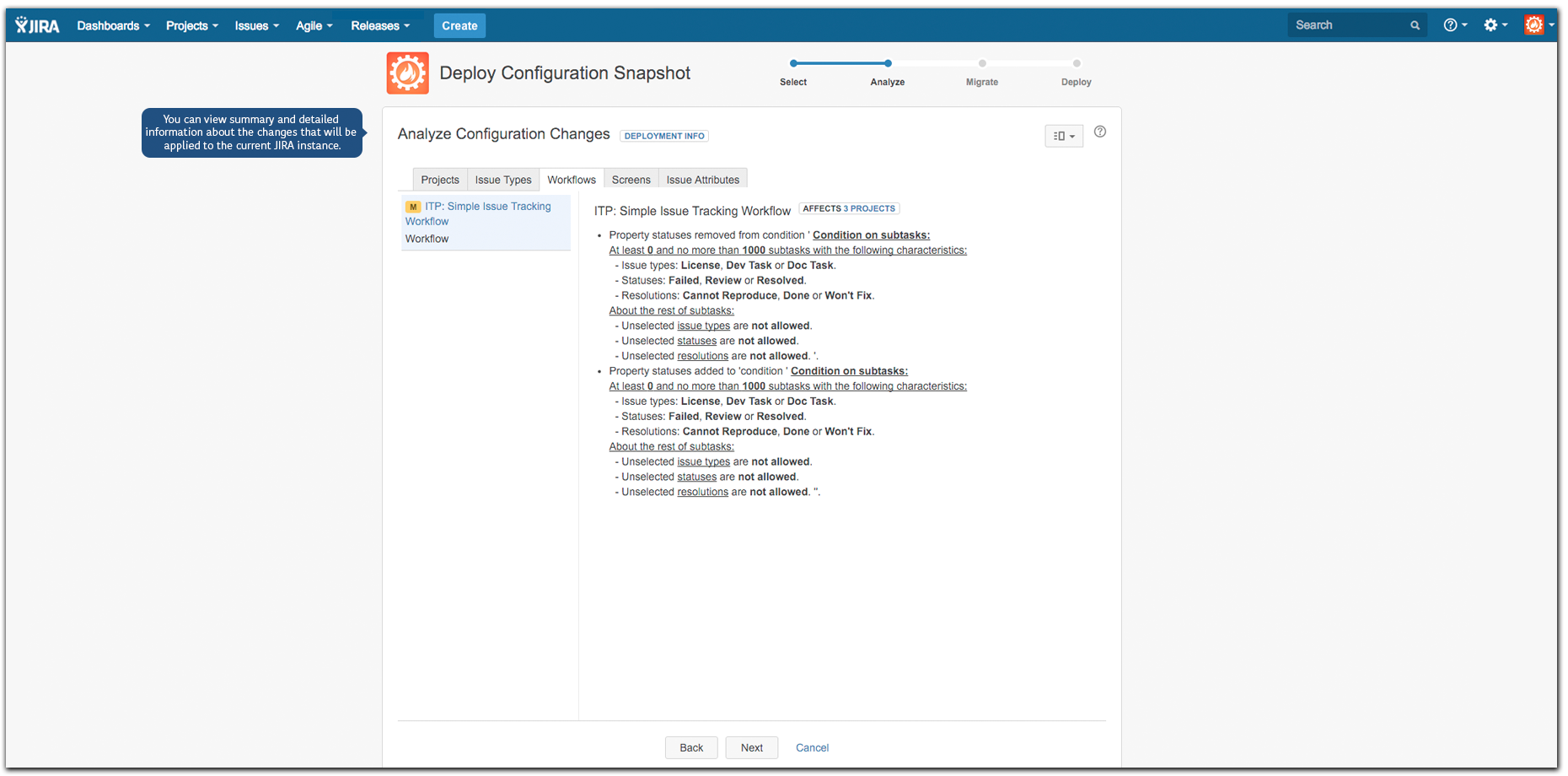Select ITP: Simple Issue Tracking Workflow link
Viewport: 1568px width, 776px height.
pyautogui.click(x=478, y=213)
